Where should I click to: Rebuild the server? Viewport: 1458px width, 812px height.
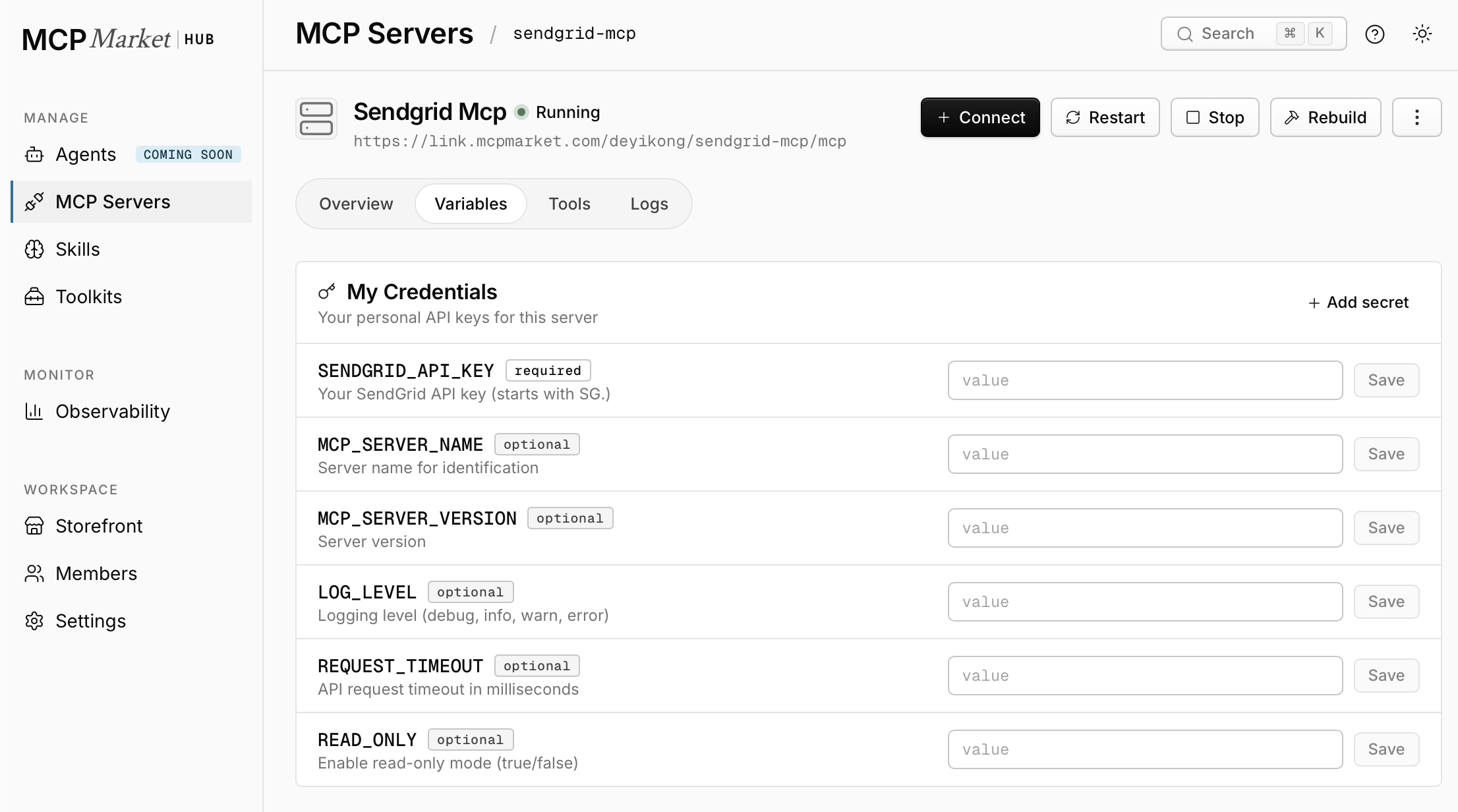tap(1326, 117)
